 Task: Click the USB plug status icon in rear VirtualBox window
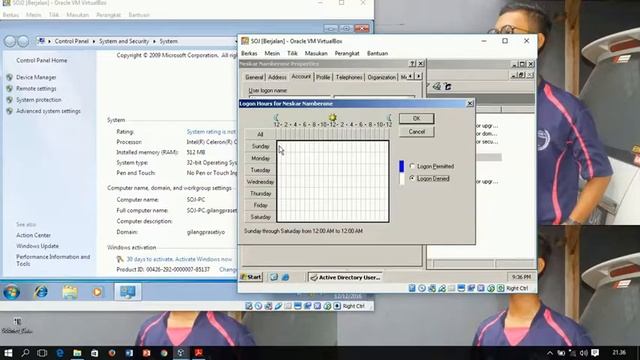(x=278, y=306)
